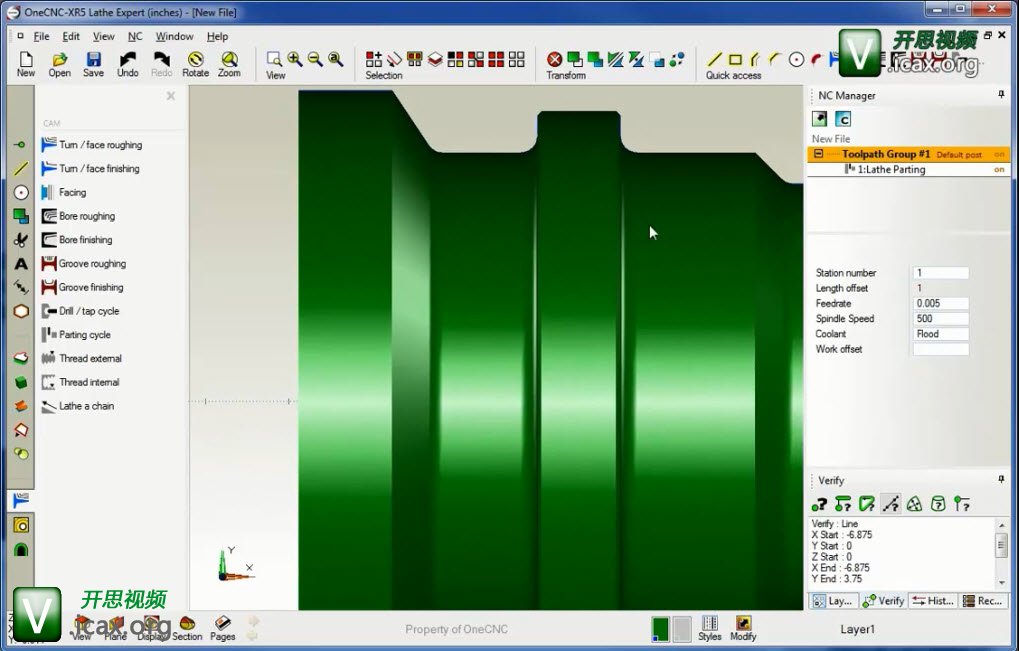
Task: Open the NC menu
Action: (x=135, y=36)
